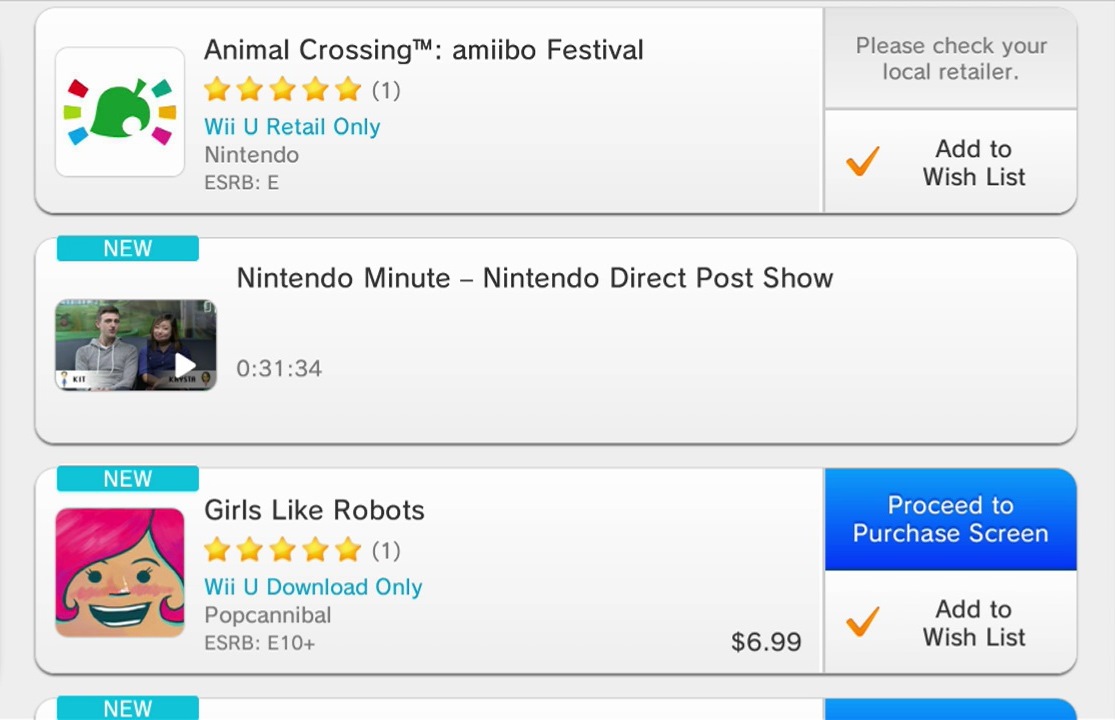Click the NEW badge on Nintendo Minute video
This screenshot has width=1115, height=720.
point(128,249)
